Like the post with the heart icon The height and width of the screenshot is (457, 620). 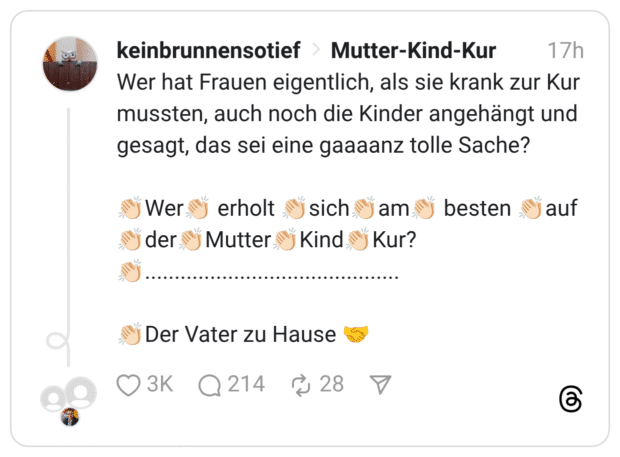[129, 385]
